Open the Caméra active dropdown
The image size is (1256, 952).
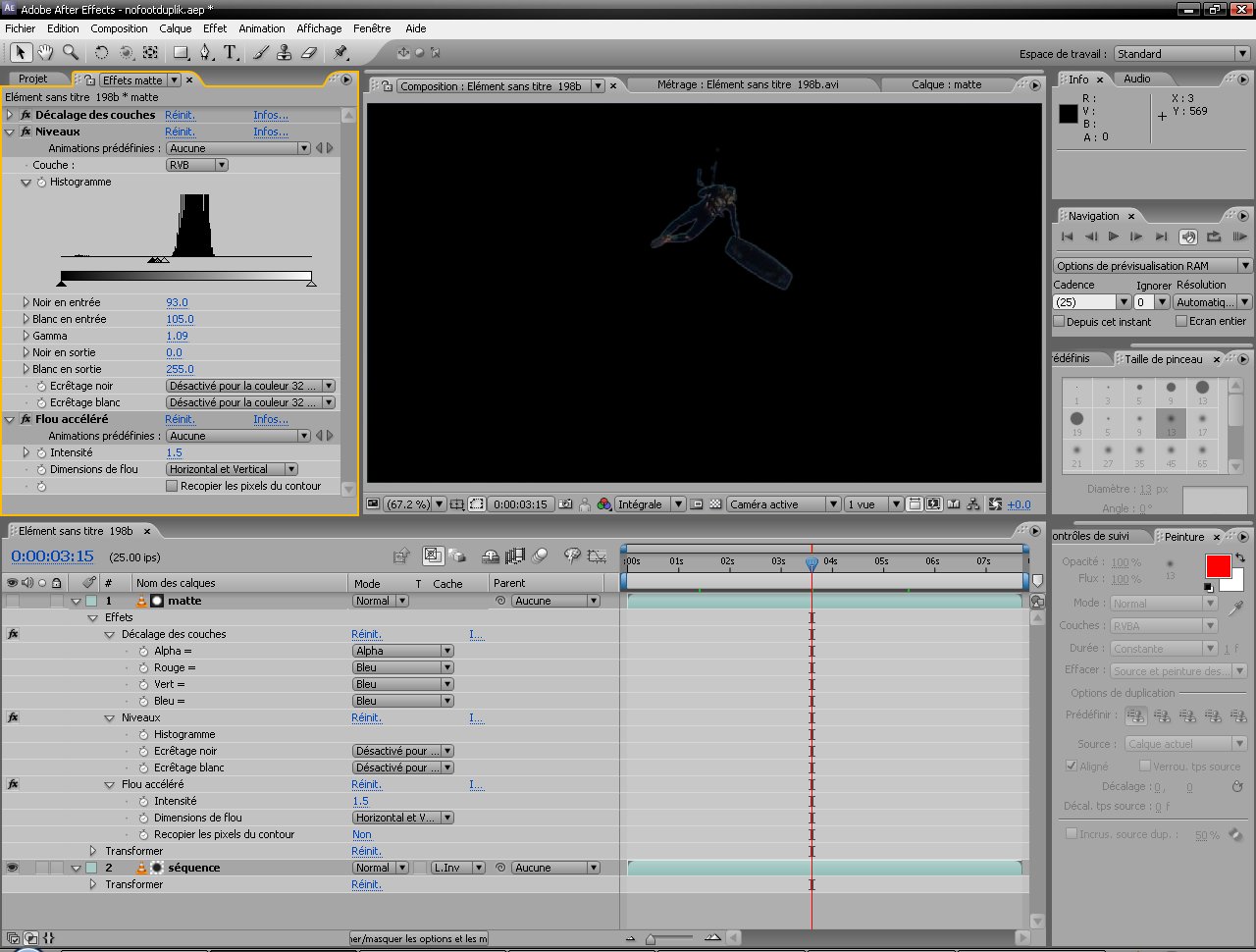(783, 504)
